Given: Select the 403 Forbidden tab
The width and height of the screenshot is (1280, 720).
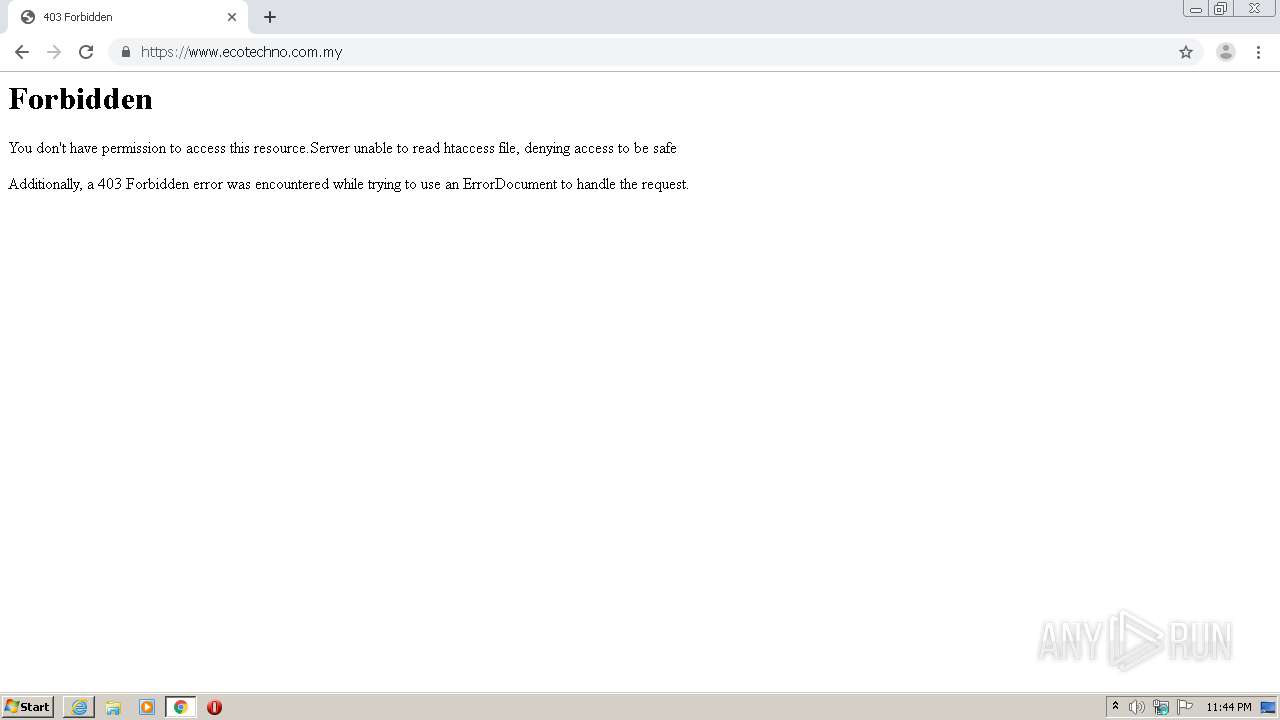Looking at the screenshot, I should (x=128, y=17).
